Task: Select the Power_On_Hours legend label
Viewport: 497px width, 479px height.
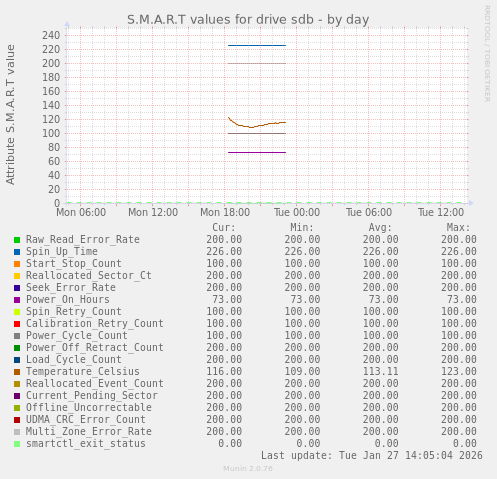Action: coord(68,300)
